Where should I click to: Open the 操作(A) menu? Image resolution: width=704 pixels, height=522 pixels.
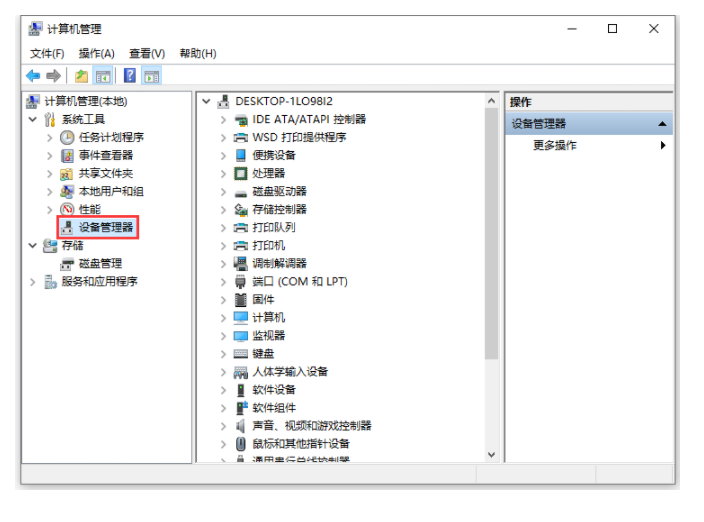pos(97,53)
